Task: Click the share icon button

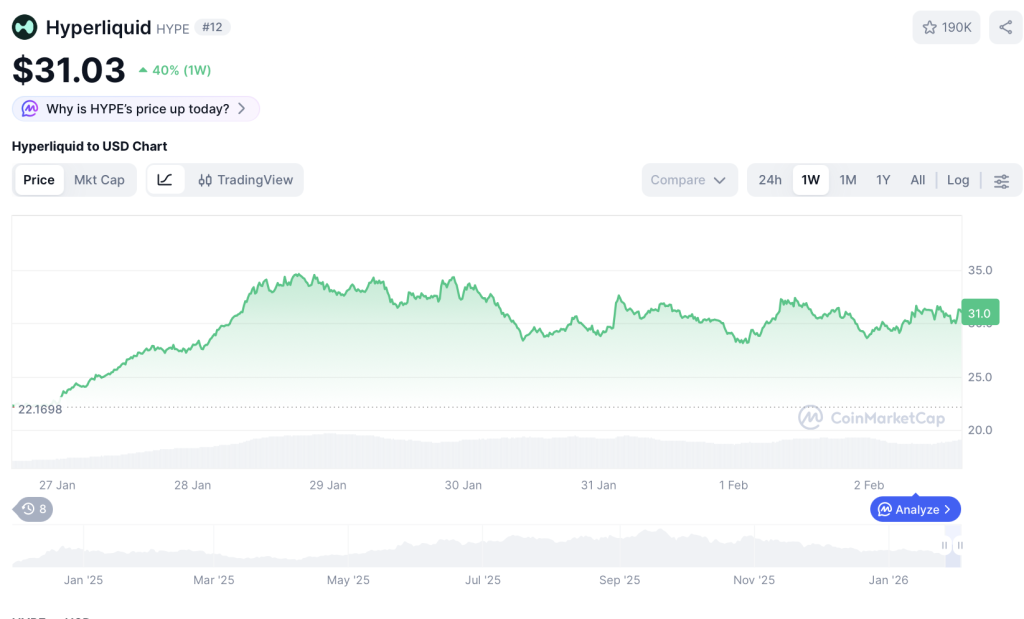Action: [x=1005, y=28]
